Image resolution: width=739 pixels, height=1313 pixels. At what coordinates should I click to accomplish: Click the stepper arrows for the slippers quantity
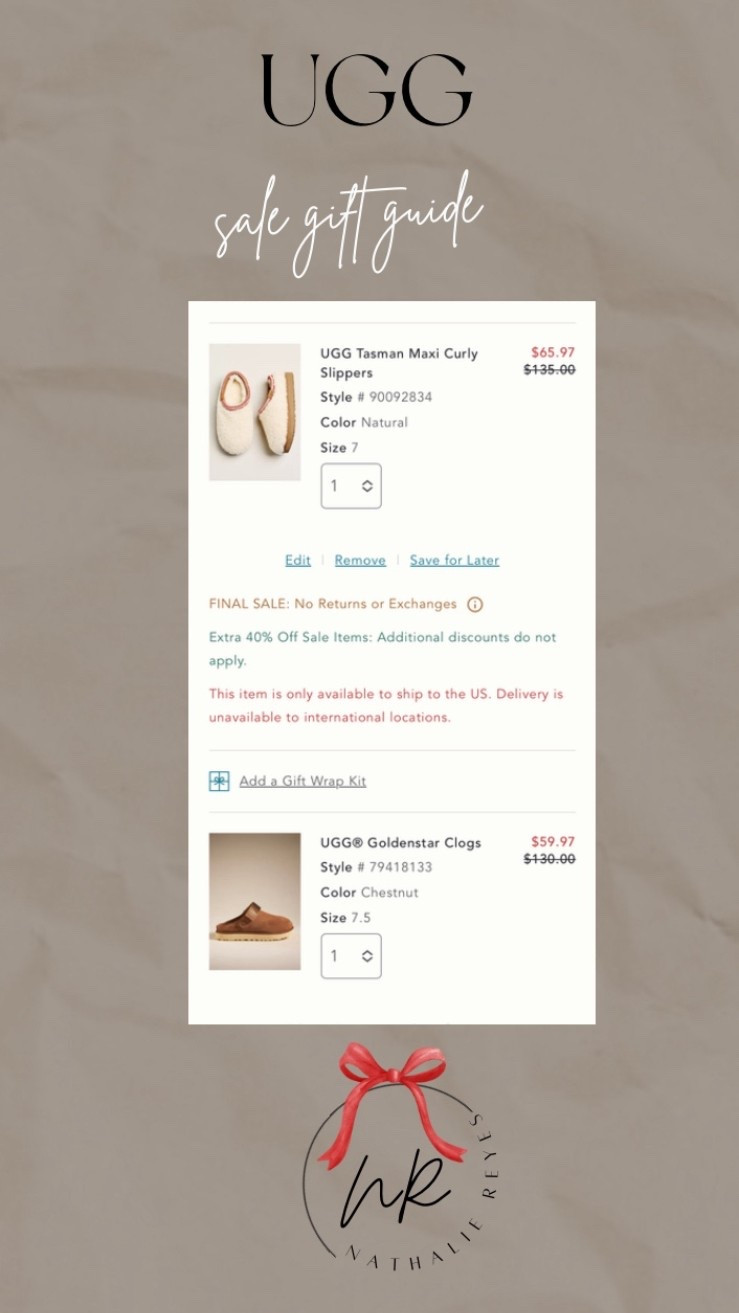point(366,486)
